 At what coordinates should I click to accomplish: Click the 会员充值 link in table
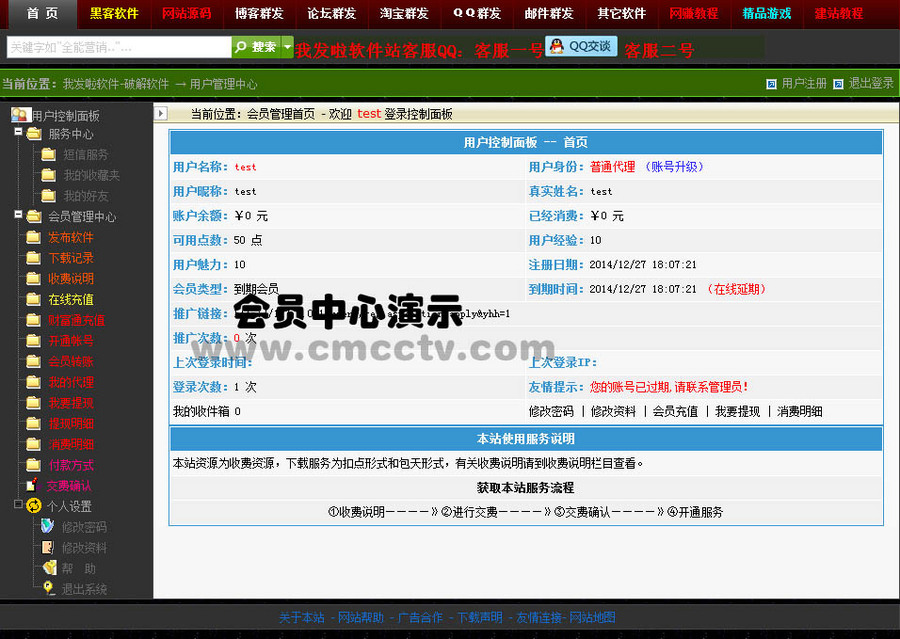[x=675, y=411]
